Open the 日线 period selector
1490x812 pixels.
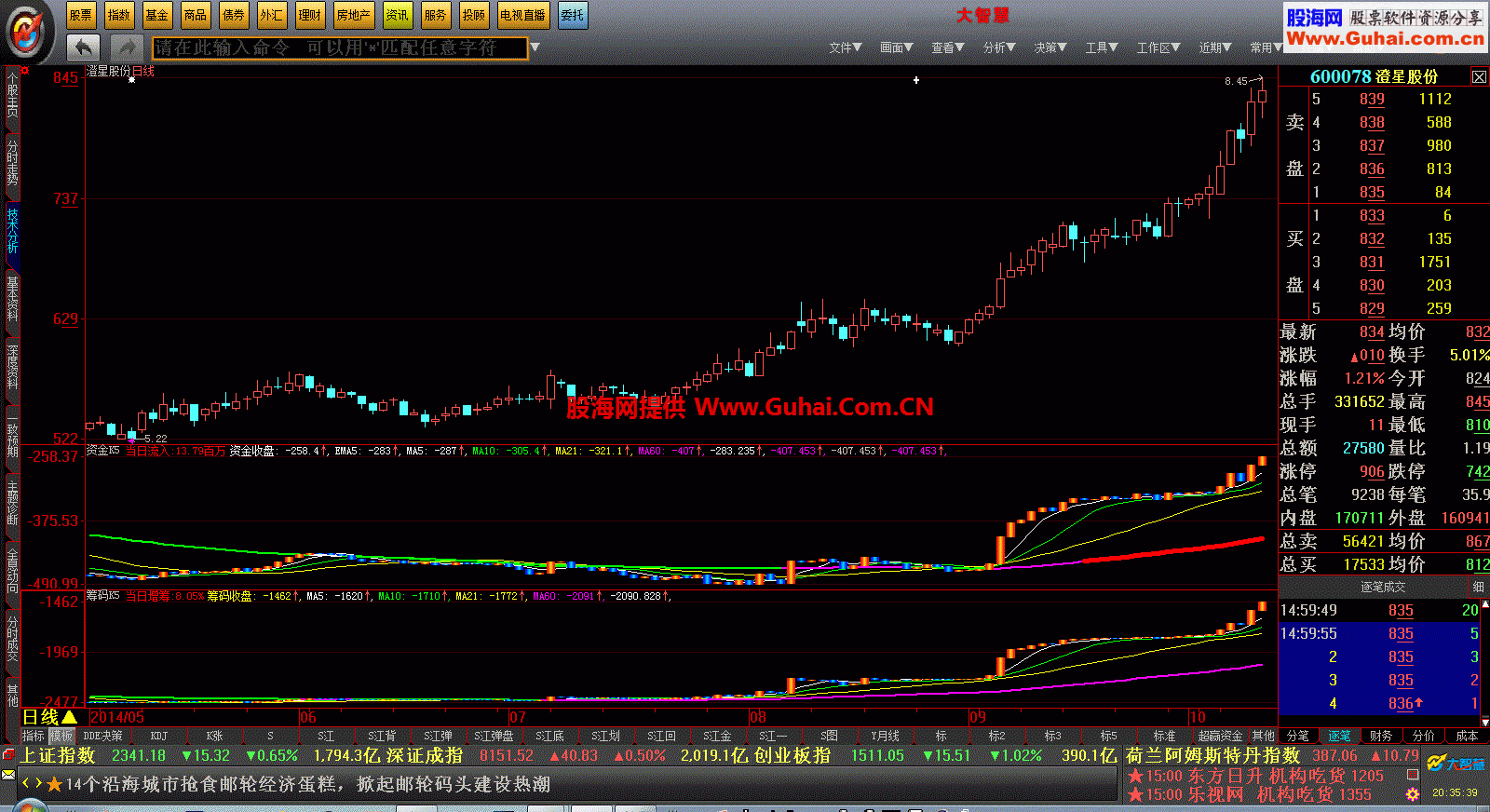[50, 717]
